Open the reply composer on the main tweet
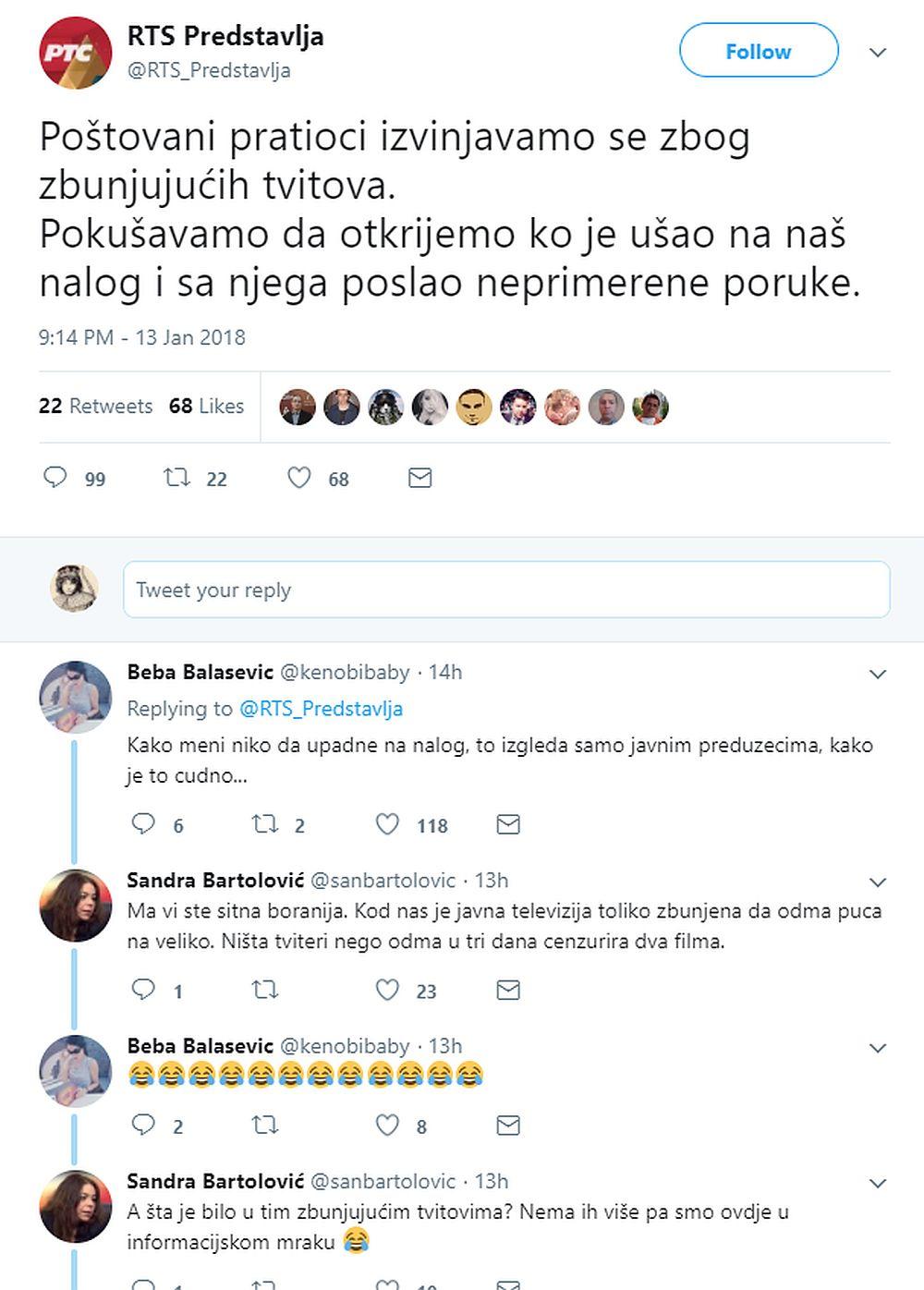 click(x=56, y=478)
